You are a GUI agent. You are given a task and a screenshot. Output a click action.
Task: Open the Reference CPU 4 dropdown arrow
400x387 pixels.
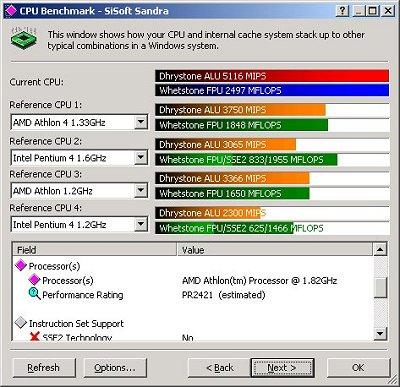pos(141,224)
